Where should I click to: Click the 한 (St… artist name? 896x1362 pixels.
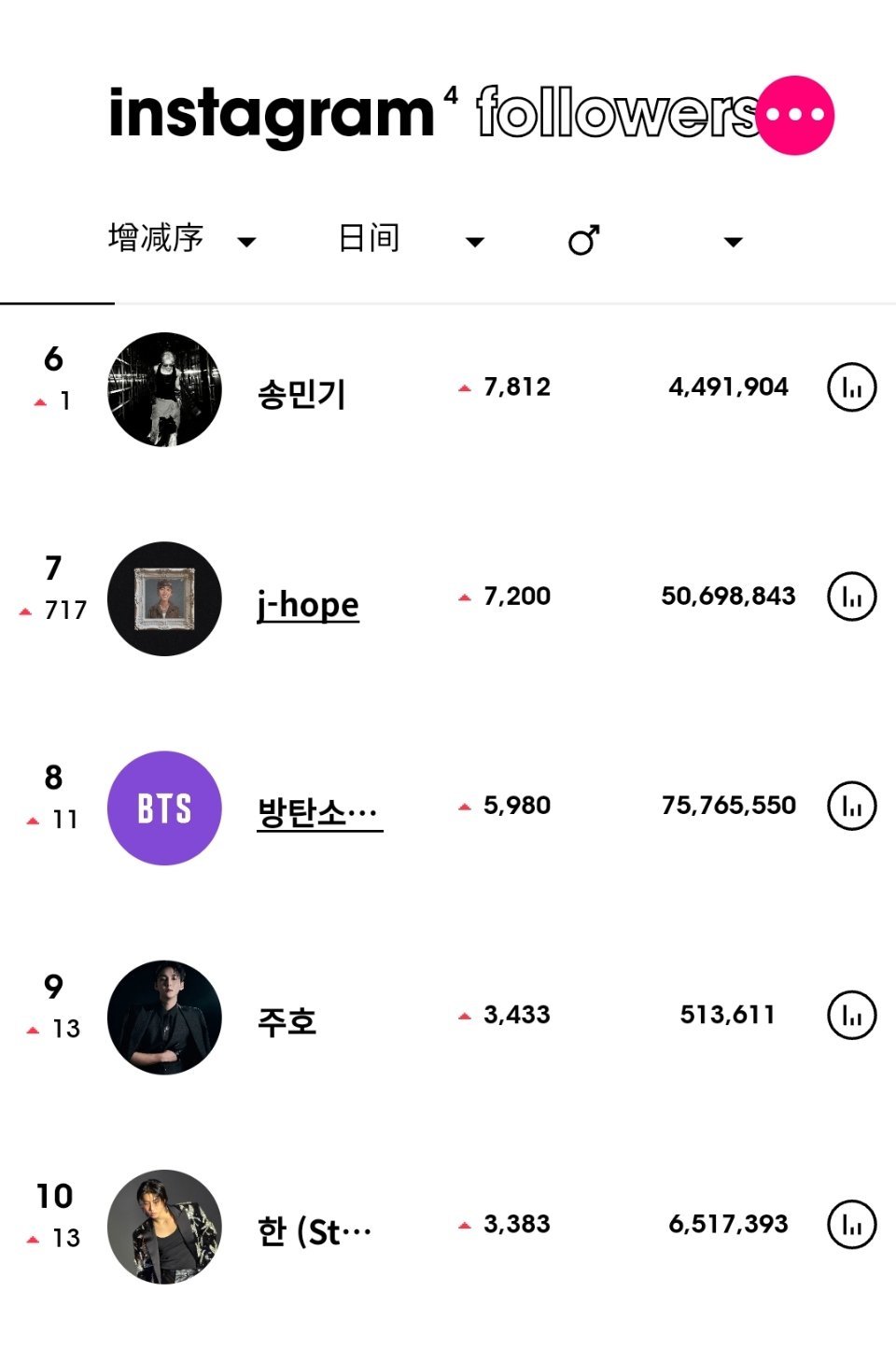[x=315, y=1231]
